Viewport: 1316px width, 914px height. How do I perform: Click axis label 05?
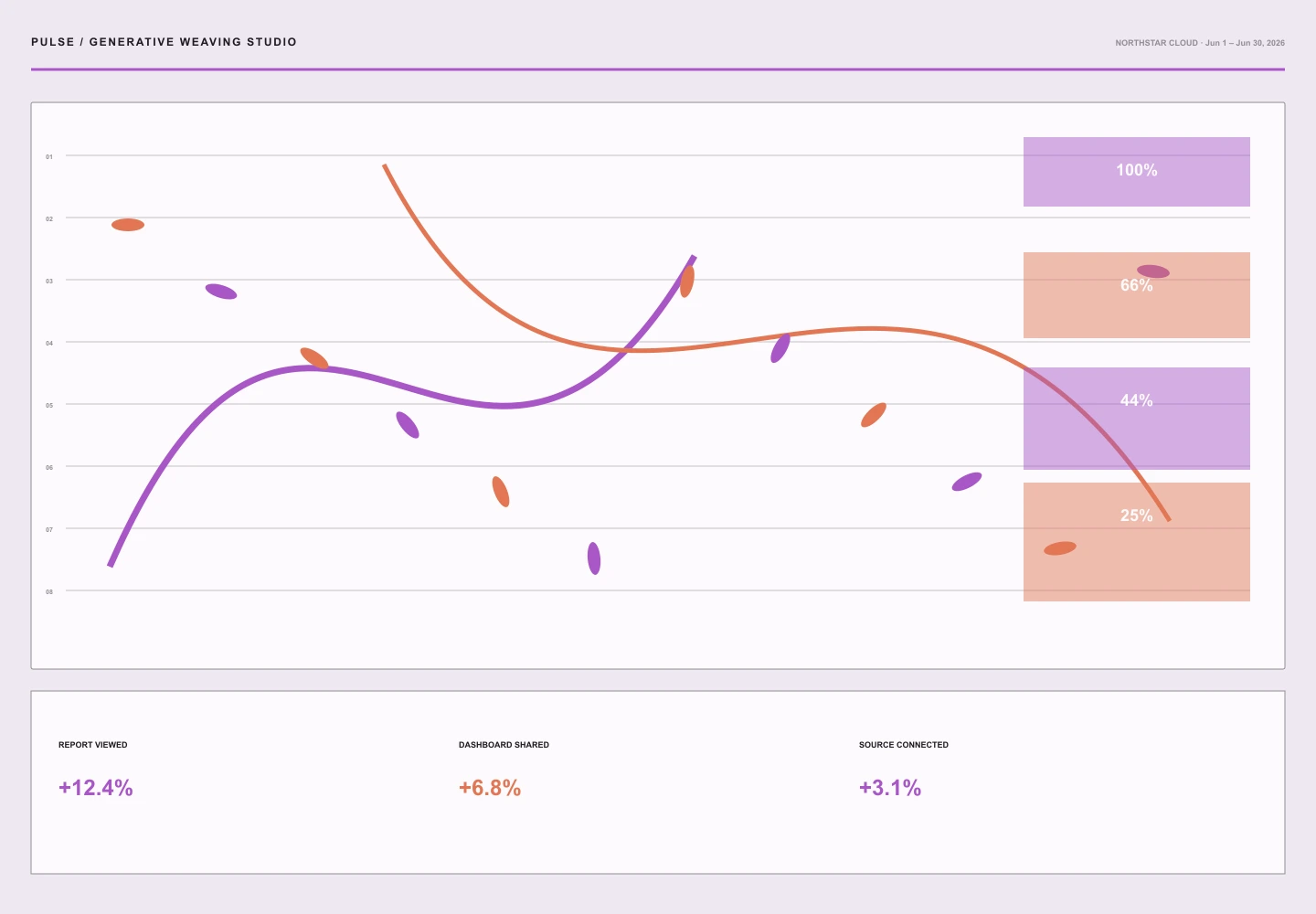(49, 406)
